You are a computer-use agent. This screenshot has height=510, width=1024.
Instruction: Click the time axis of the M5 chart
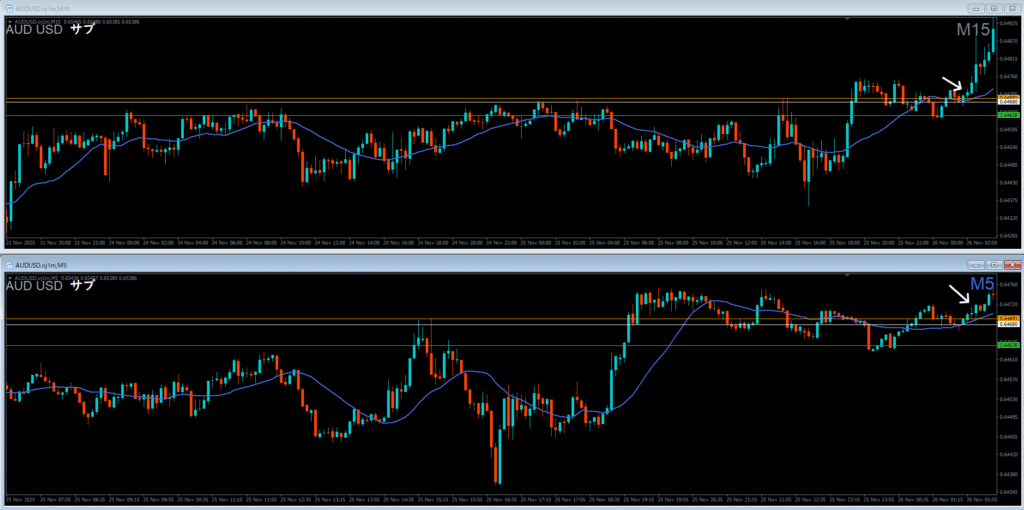coord(500,498)
